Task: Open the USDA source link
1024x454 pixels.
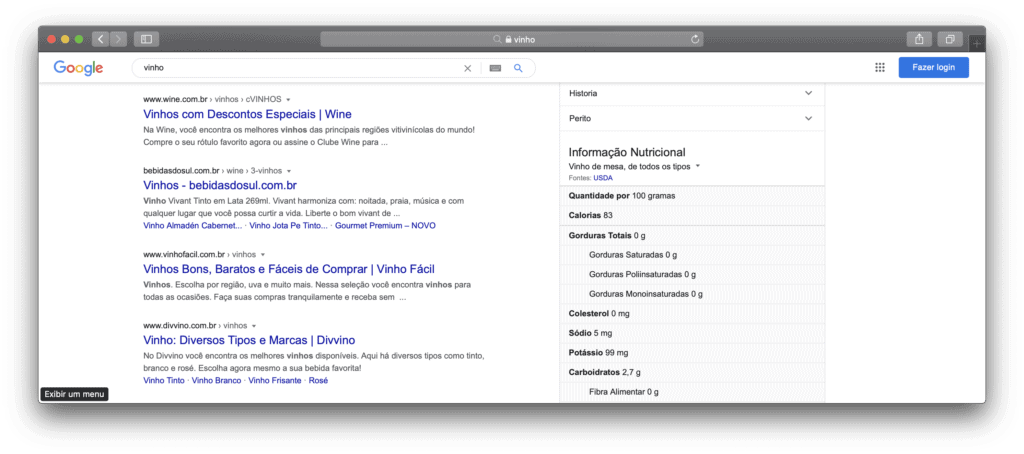Action: tap(603, 178)
